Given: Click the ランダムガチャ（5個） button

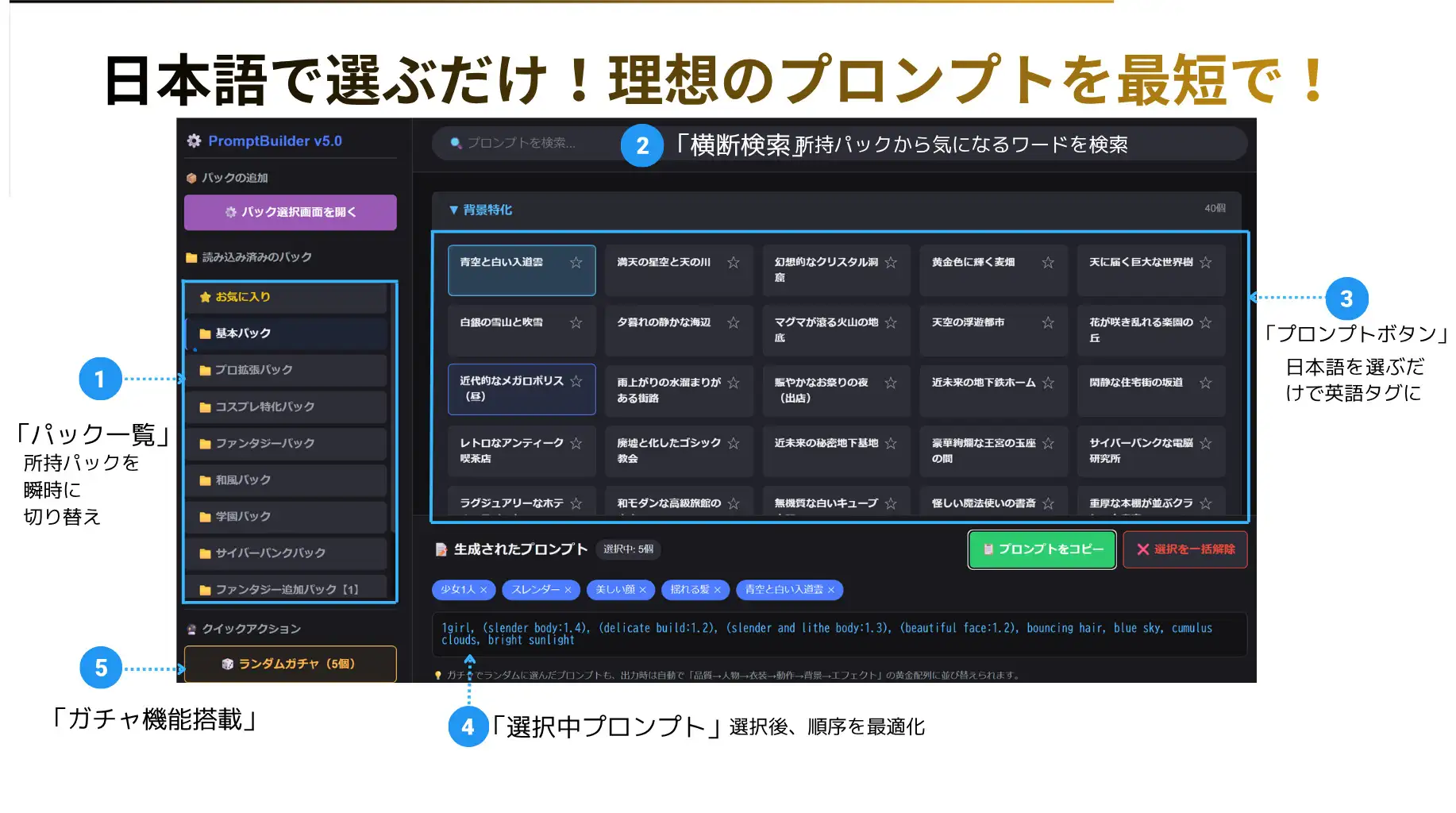Looking at the screenshot, I should click(291, 664).
